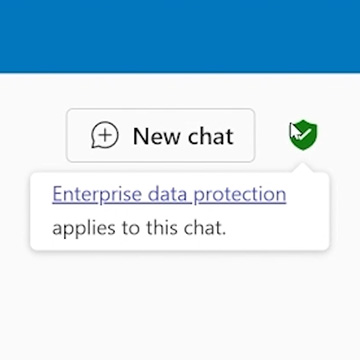Click the tooltip's pointer arrow under the shield

click(x=303, y=169)
